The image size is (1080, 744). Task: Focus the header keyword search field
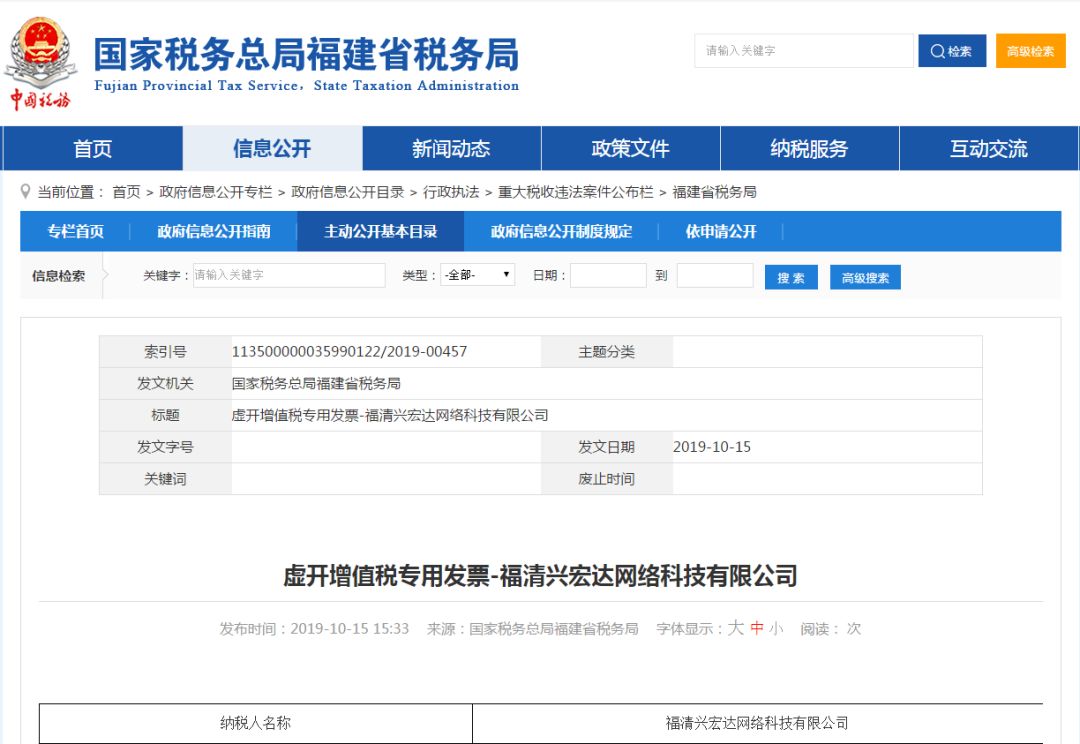[804, 51]
